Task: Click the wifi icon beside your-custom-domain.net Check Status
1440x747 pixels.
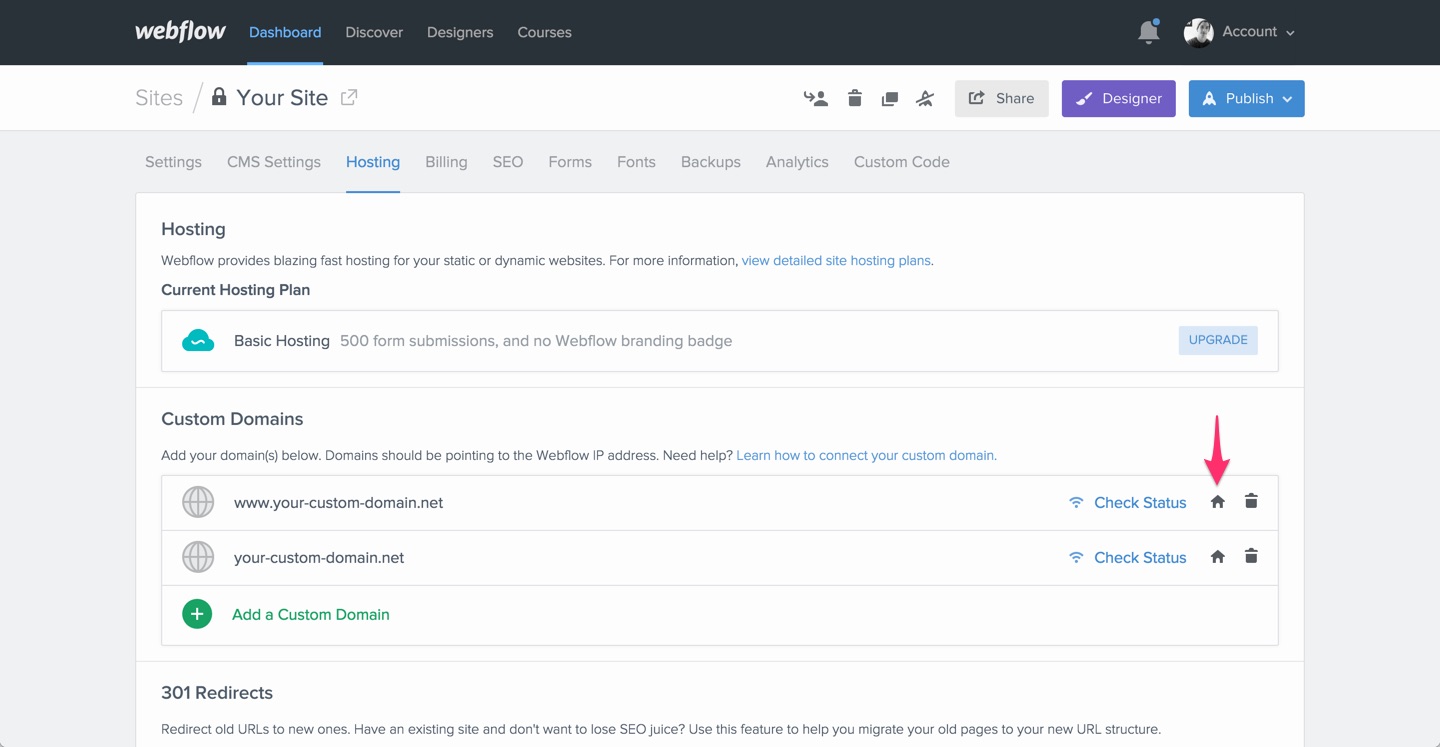Action: 1076,558
